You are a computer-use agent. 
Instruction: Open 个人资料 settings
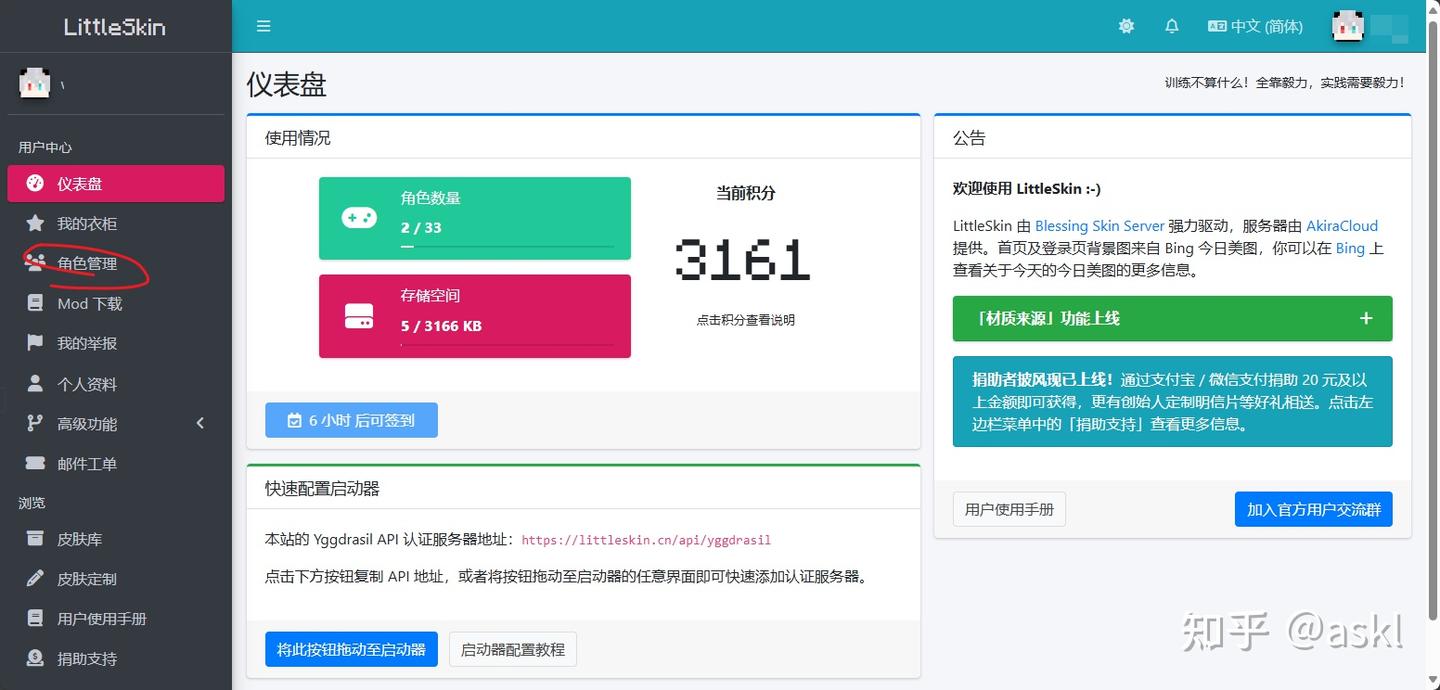click(x=85, y=383)
